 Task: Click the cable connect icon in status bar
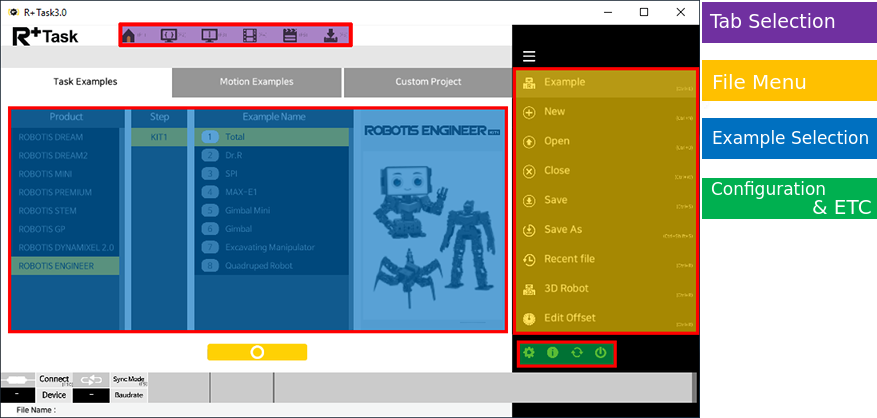click(x=18, y=380)
